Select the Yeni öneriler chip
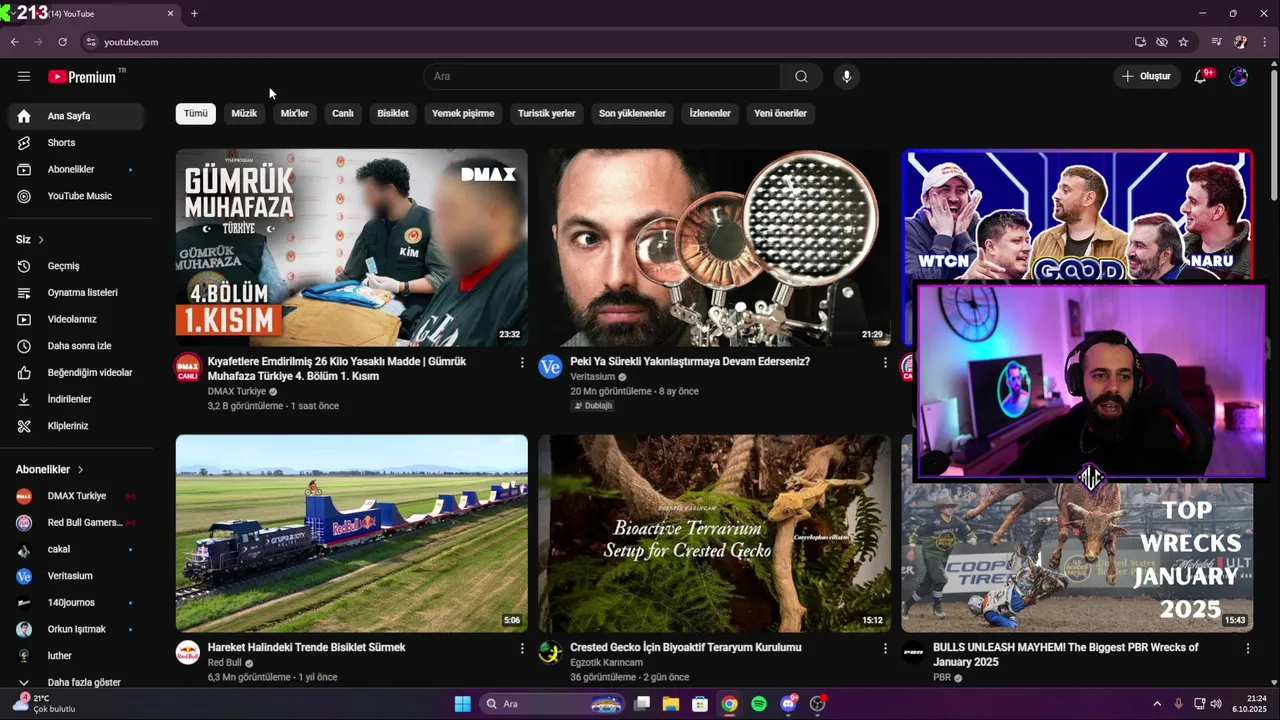This screenshot has height=720, width=1280. (x=780, y=113)
